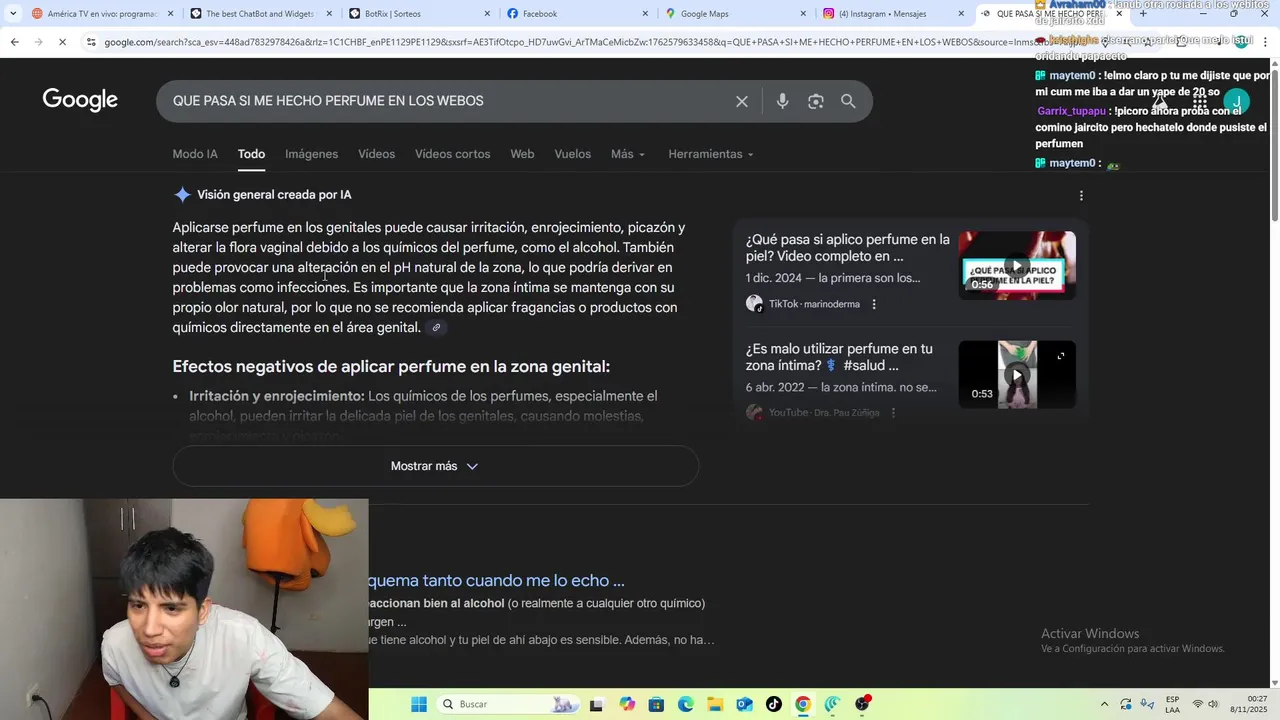Close the Facebook browser tab

[x=645, y=14]
